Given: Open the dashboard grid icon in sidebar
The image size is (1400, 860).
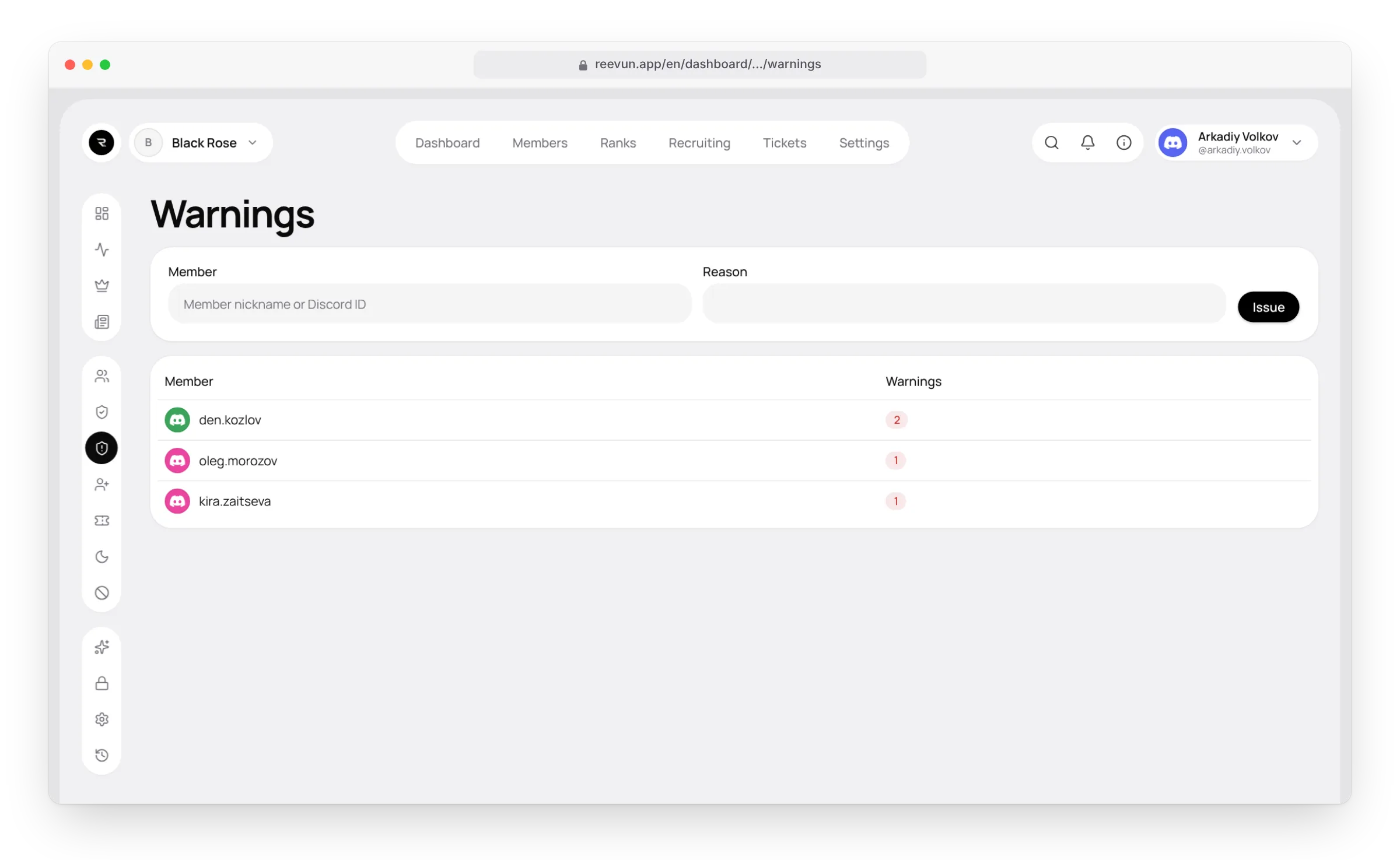Looking at the screenshot, I should pos(101,213).
